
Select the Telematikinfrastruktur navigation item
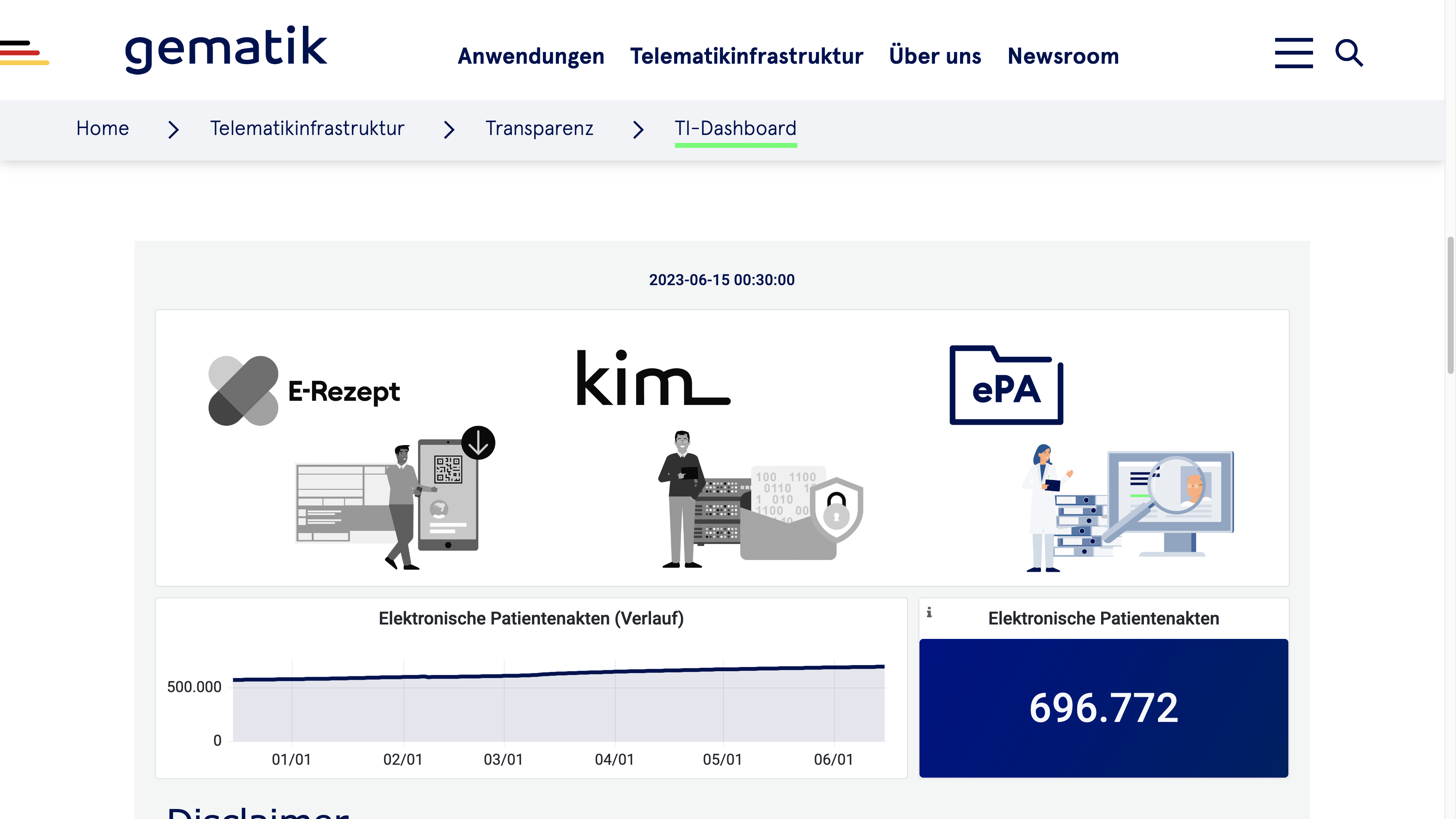coord(747,56)
